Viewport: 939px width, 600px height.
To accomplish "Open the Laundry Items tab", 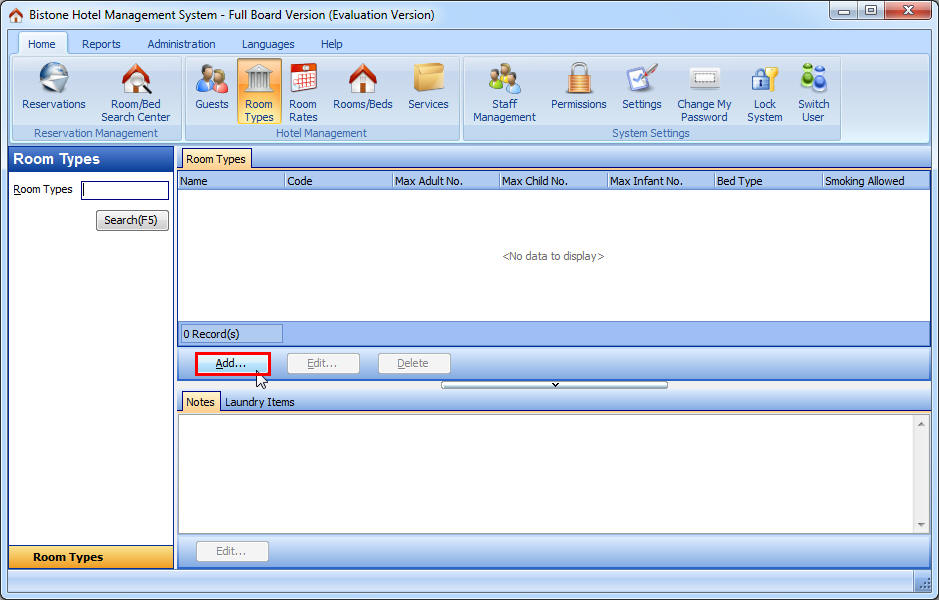I will tap(259, 401).
